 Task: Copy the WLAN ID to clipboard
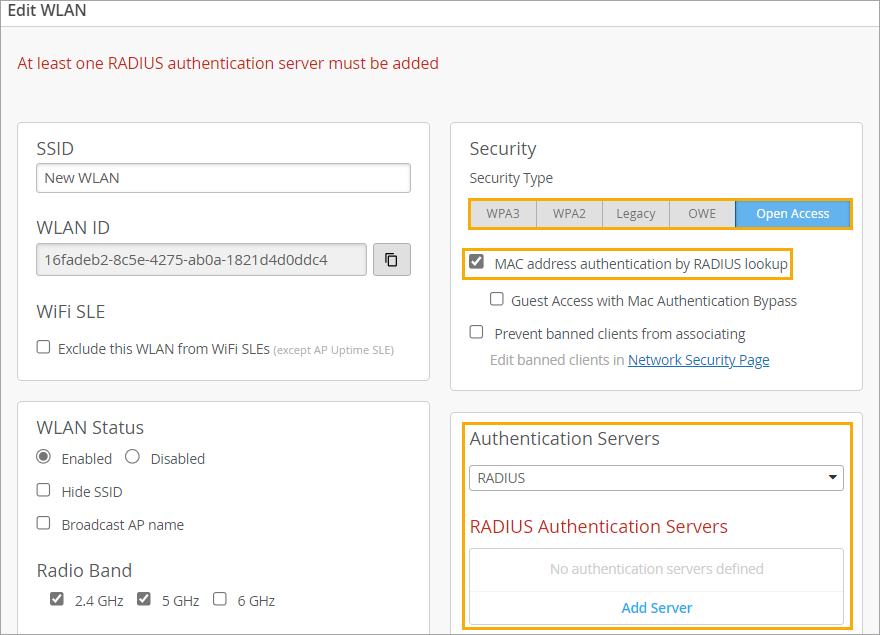coord(391,260)
